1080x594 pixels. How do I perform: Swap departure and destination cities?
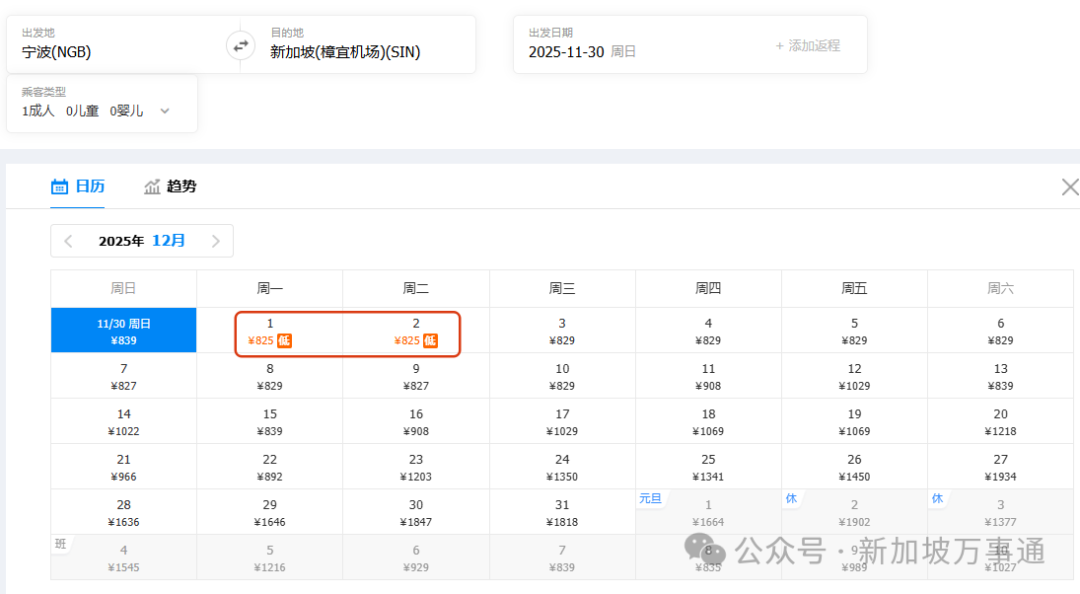click(x=240, y=46)
